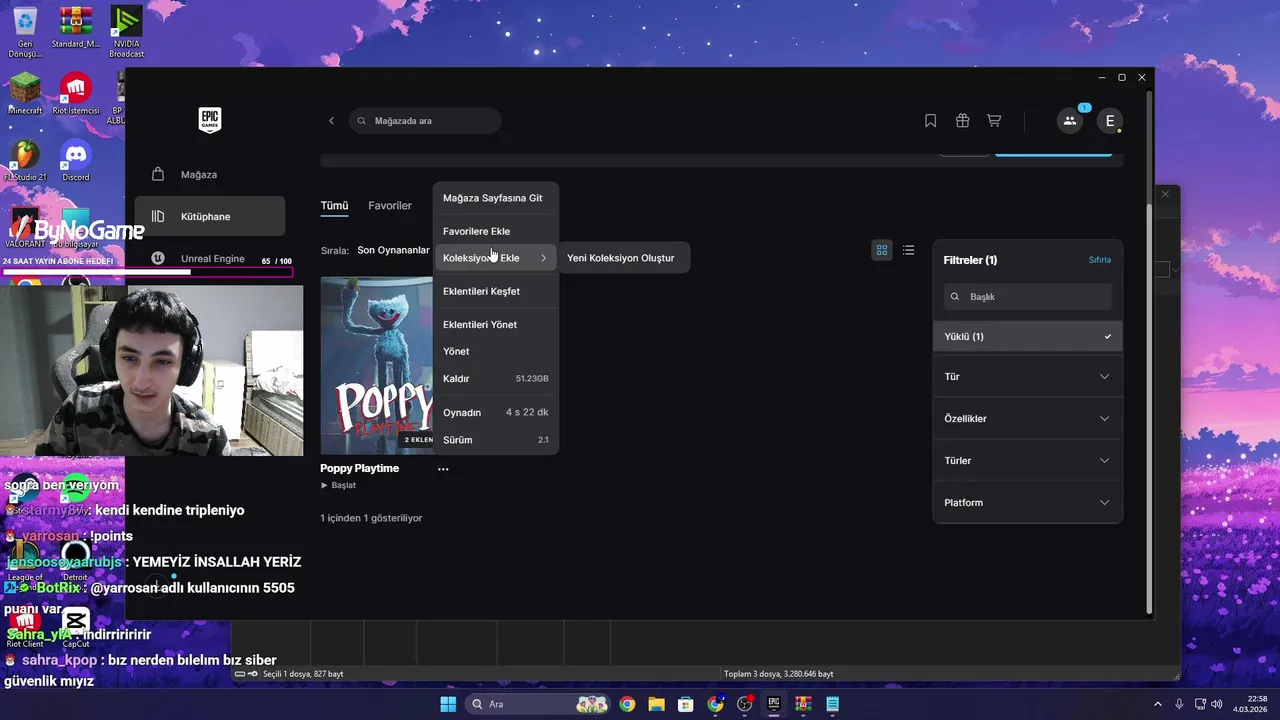Viewport: 1280px width, 720px height.
Task: Choose Yönet from context menu
Action: pos(496,352)
